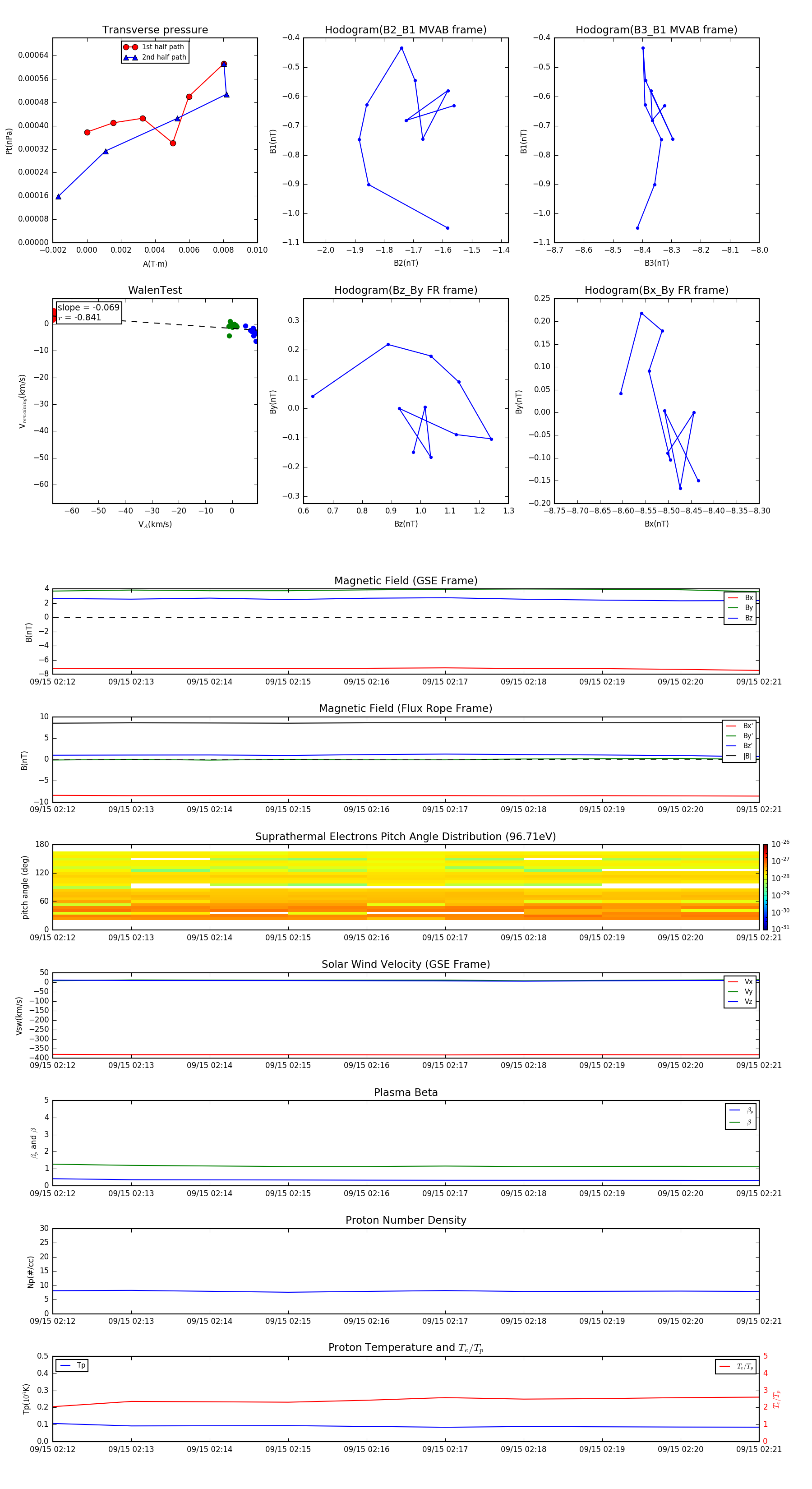This screenshot has height=1489, width=812.
Task: Click the 'Plasma Beta' plot title
Action: (406, 1093)
